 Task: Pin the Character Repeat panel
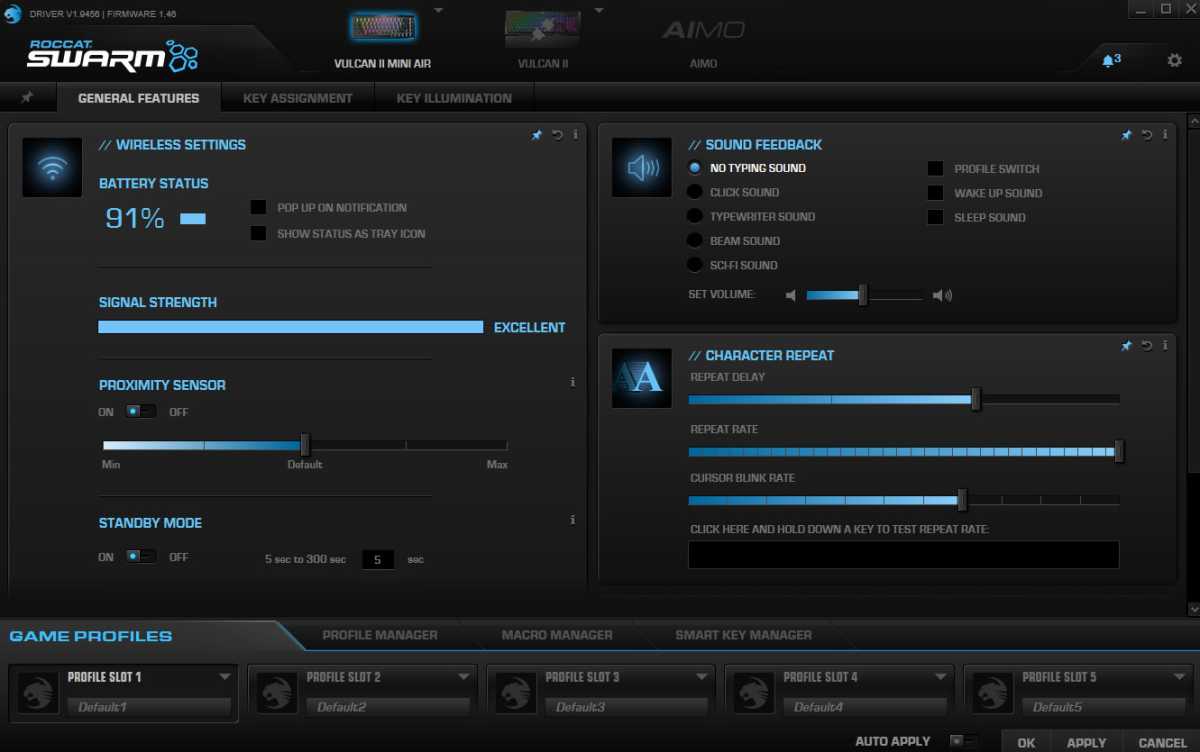pos(1127,346)
